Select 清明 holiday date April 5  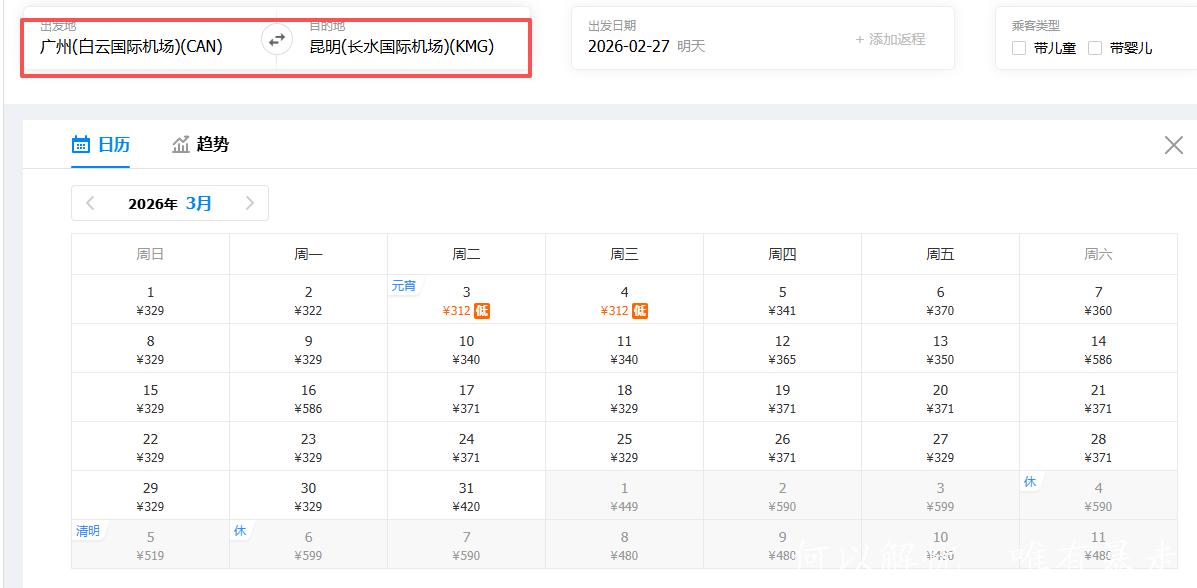point(150,545)
